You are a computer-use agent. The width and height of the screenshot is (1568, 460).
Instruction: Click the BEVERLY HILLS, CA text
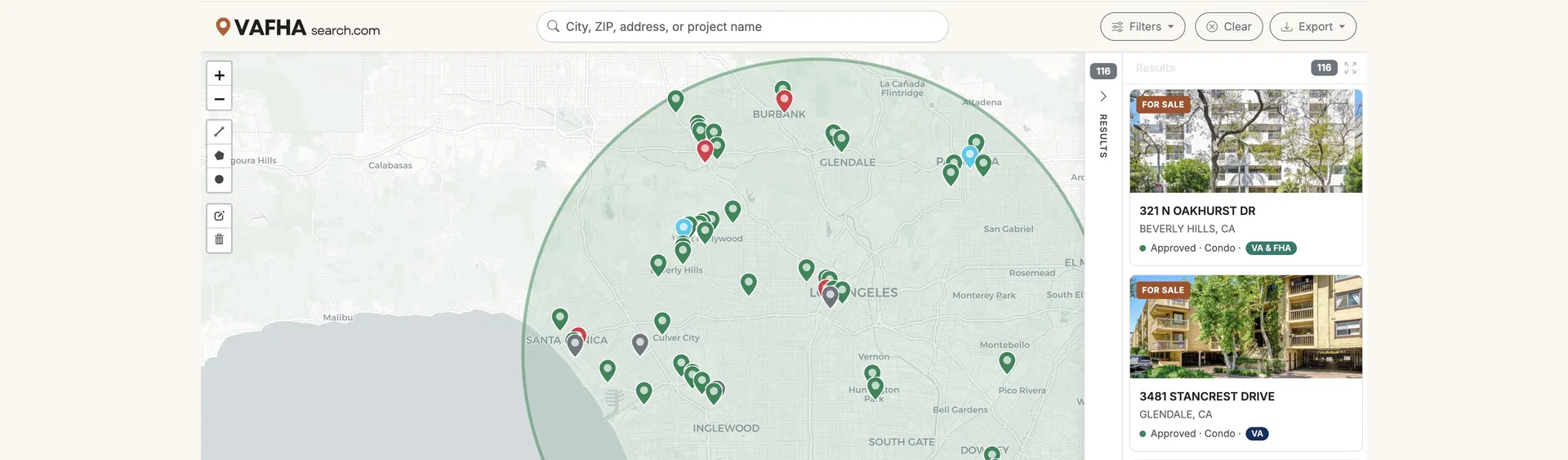pos(1187,229)
